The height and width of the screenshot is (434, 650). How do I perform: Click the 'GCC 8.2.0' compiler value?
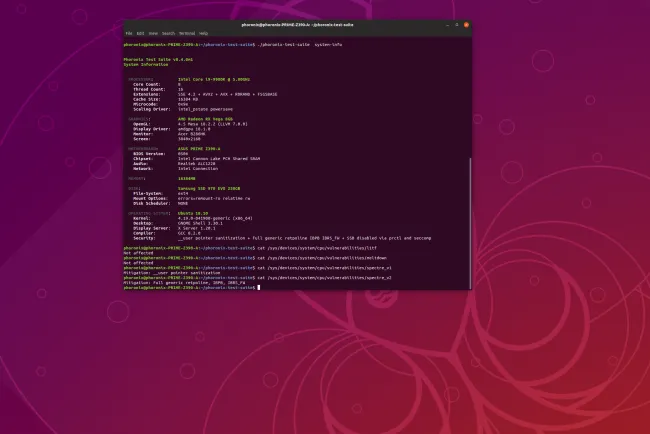pyautogui.click(x=189, y=233)
